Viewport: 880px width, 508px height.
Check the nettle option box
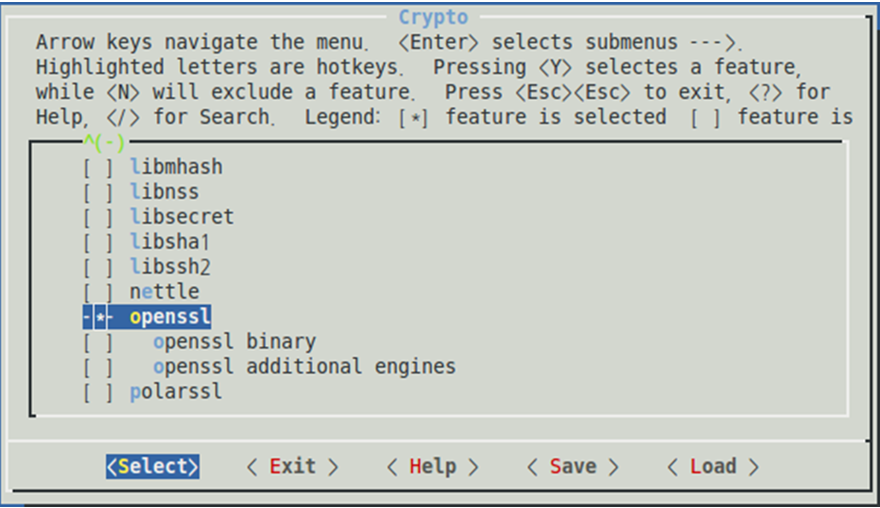(98, 292)
